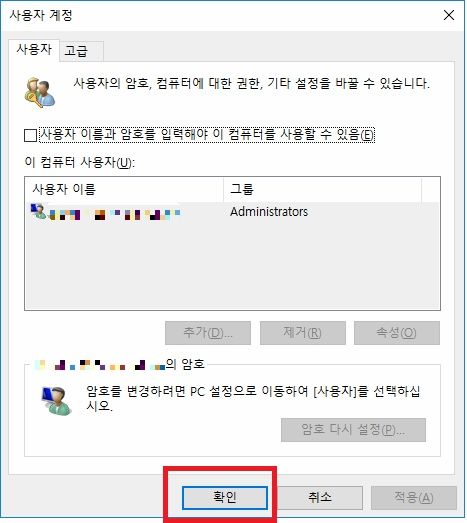This screenshot has height=523, width=467.
Task: Click the 추가(D)... button
Action: click(208, 333)
